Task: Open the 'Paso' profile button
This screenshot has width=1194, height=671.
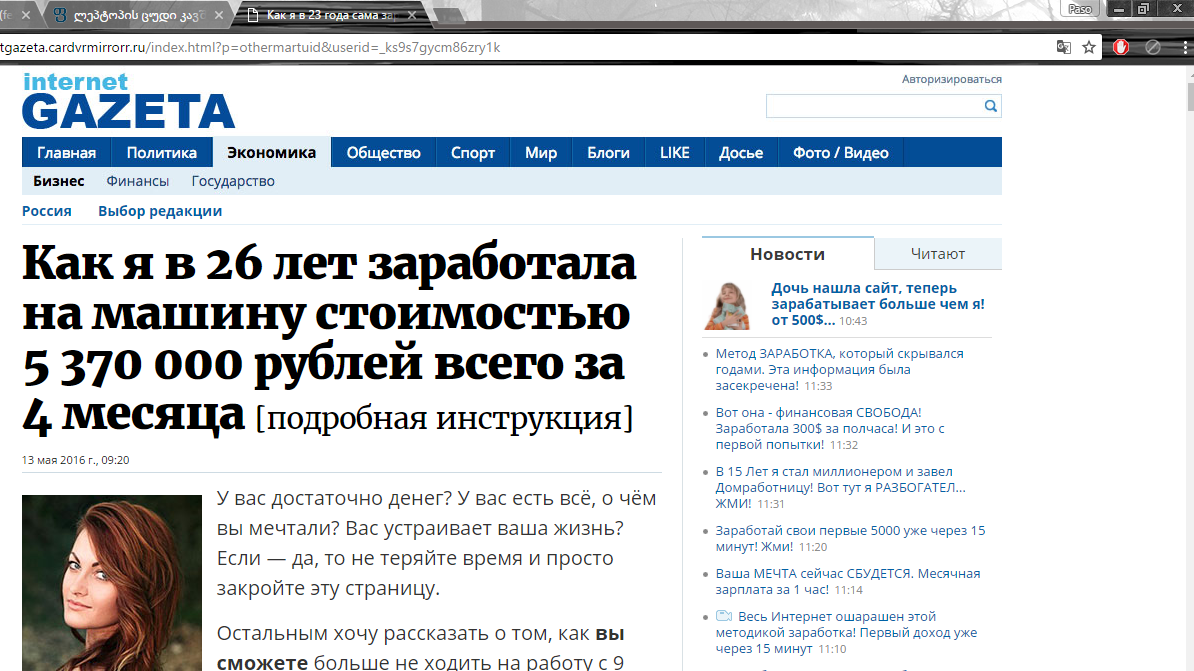Action: (x=1080, y=8)
